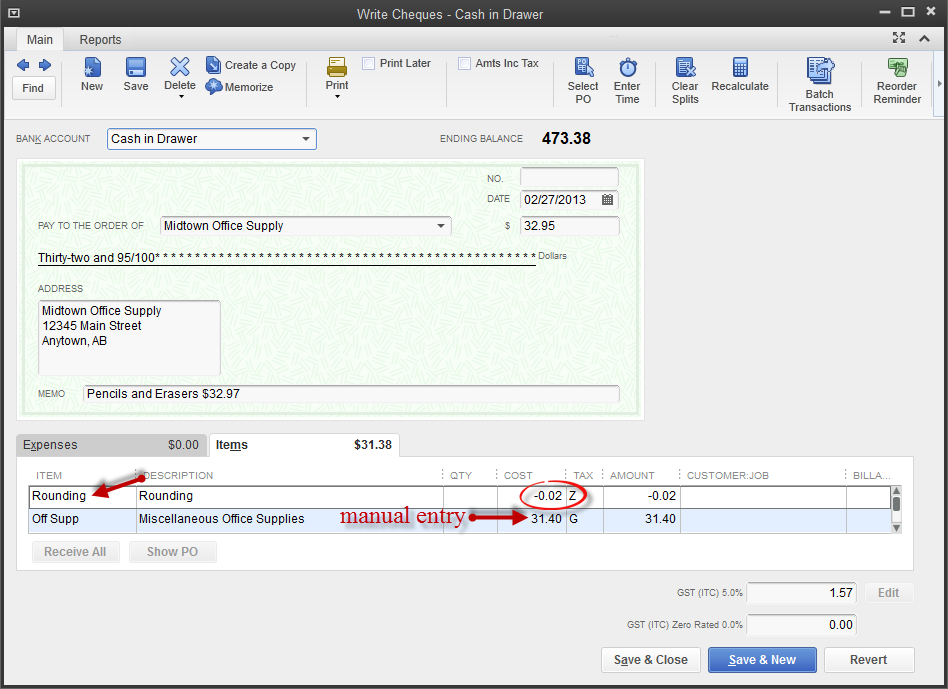Click the Memorize icon
The image size is (948, 689).
coord(214,87)
